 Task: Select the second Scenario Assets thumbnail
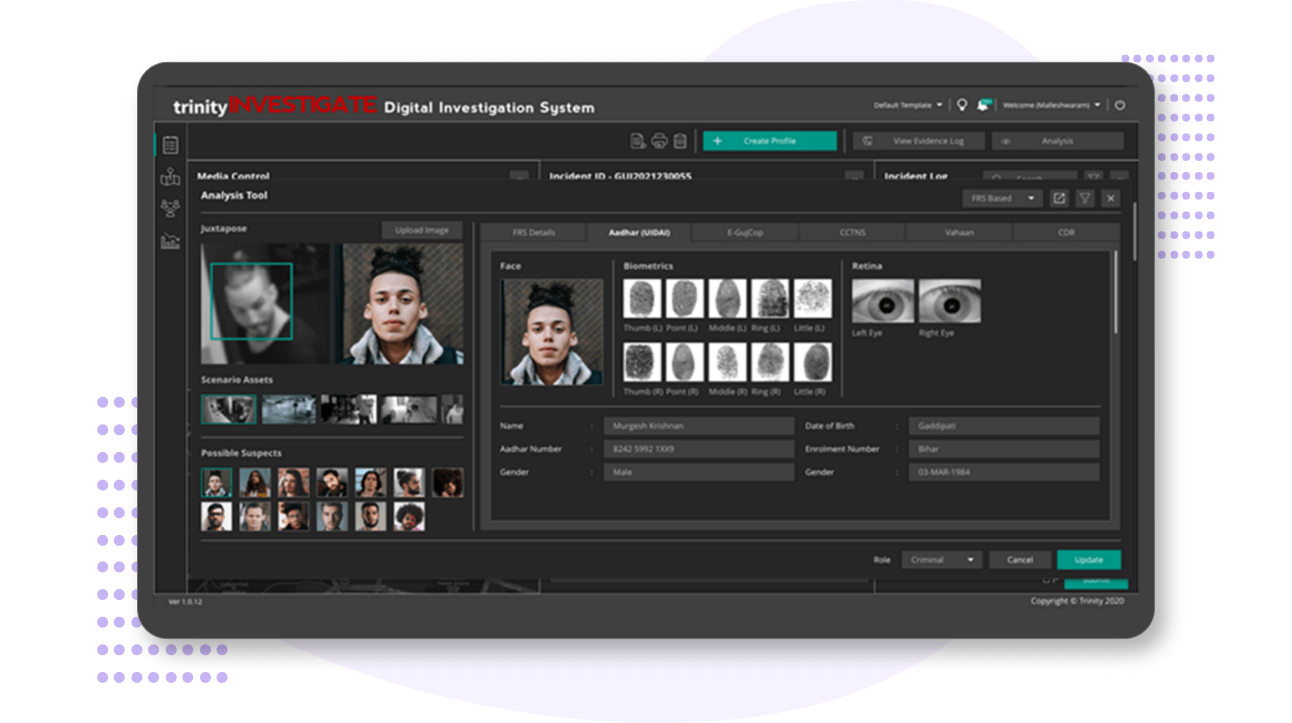click(289, 409)
